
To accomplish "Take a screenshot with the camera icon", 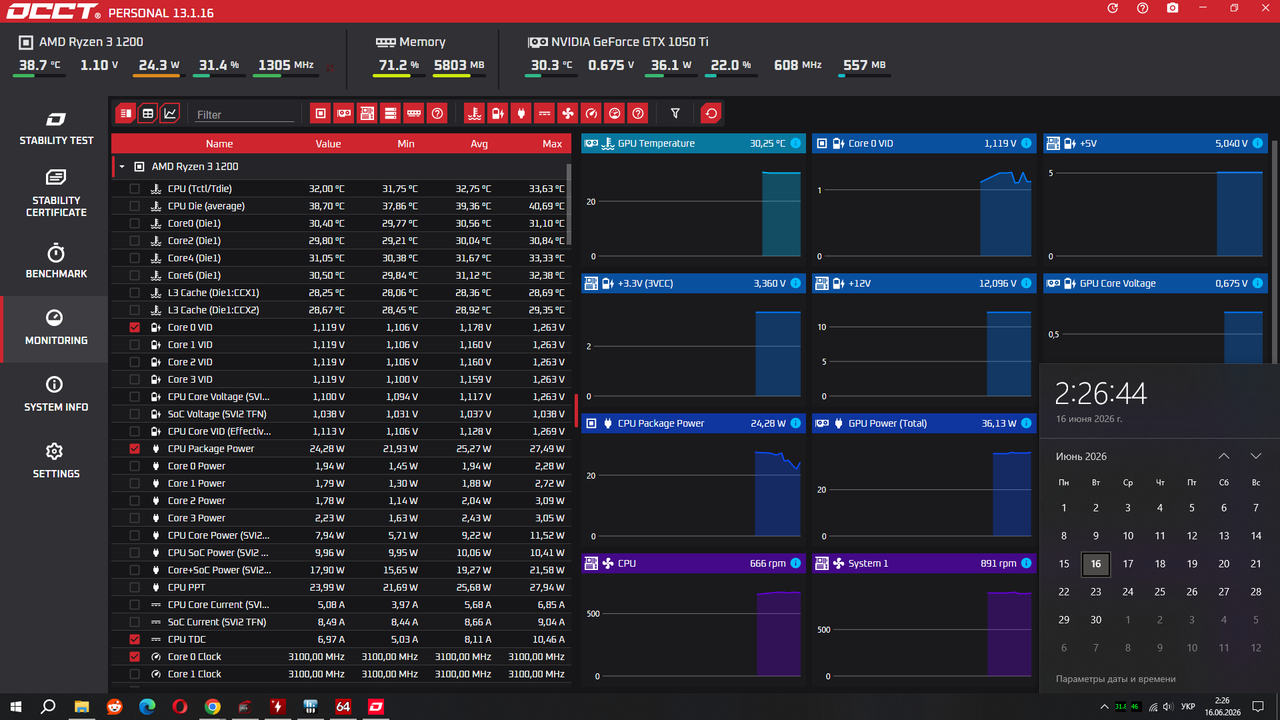I will tap(1172, 8).
